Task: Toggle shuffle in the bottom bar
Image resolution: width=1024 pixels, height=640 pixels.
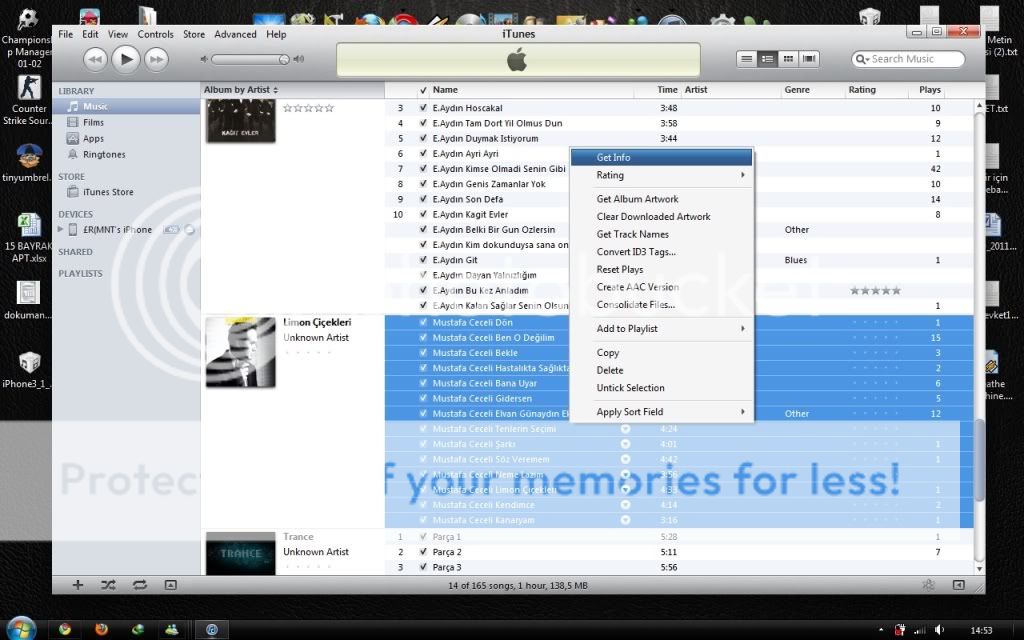Action: (108, 585)
